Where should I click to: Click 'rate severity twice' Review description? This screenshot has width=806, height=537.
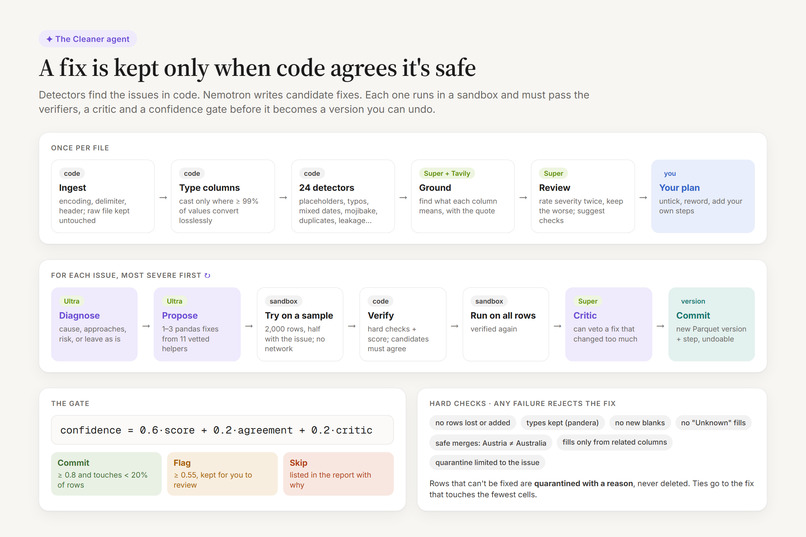coord(581,211)
